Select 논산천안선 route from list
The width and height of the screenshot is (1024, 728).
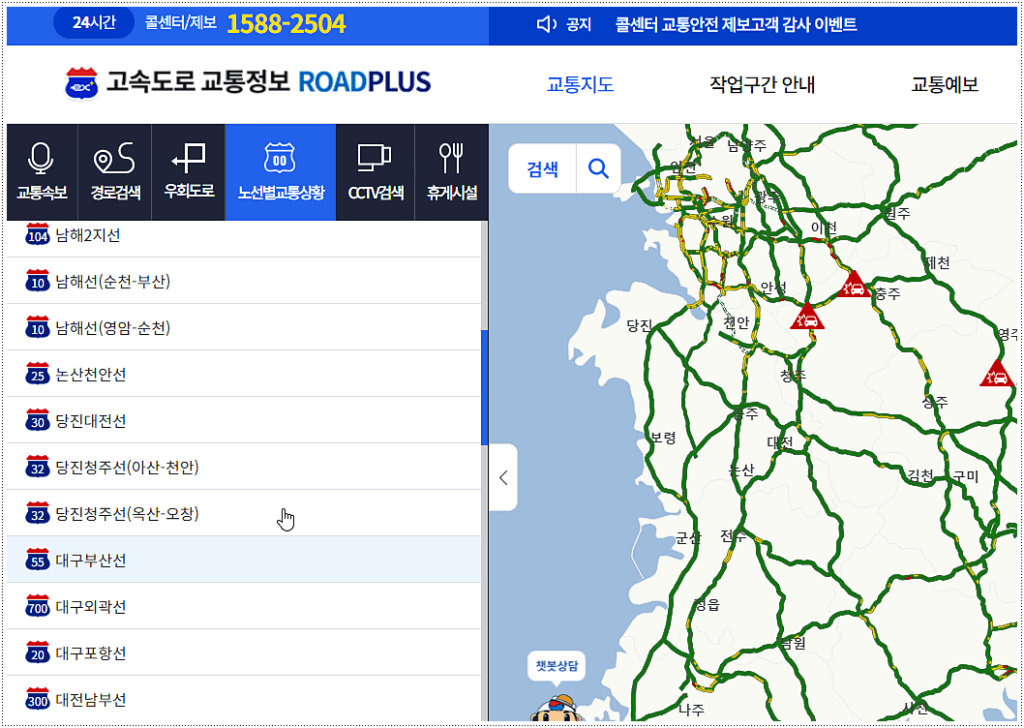91,374
